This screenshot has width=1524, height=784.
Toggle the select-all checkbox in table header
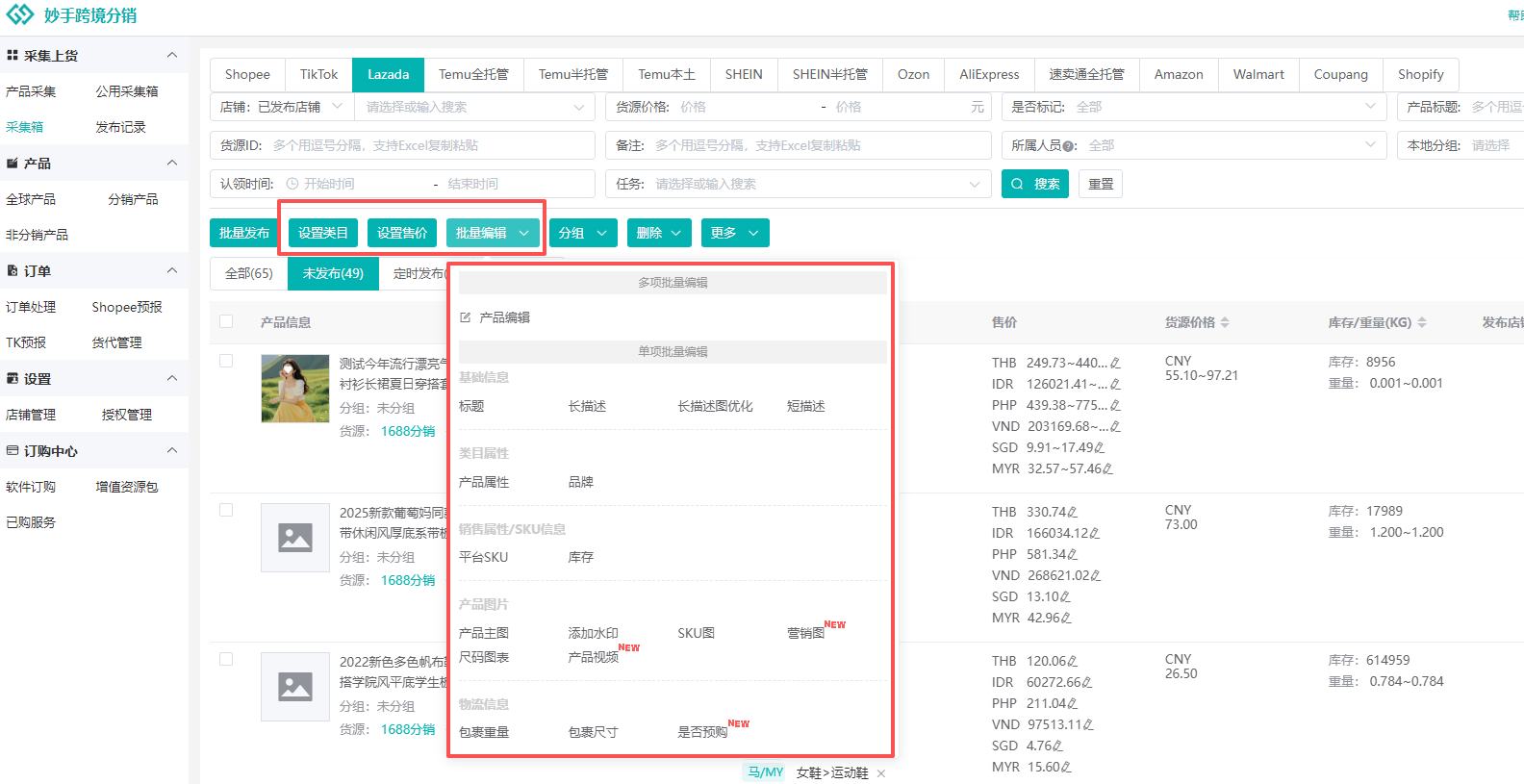226,321
